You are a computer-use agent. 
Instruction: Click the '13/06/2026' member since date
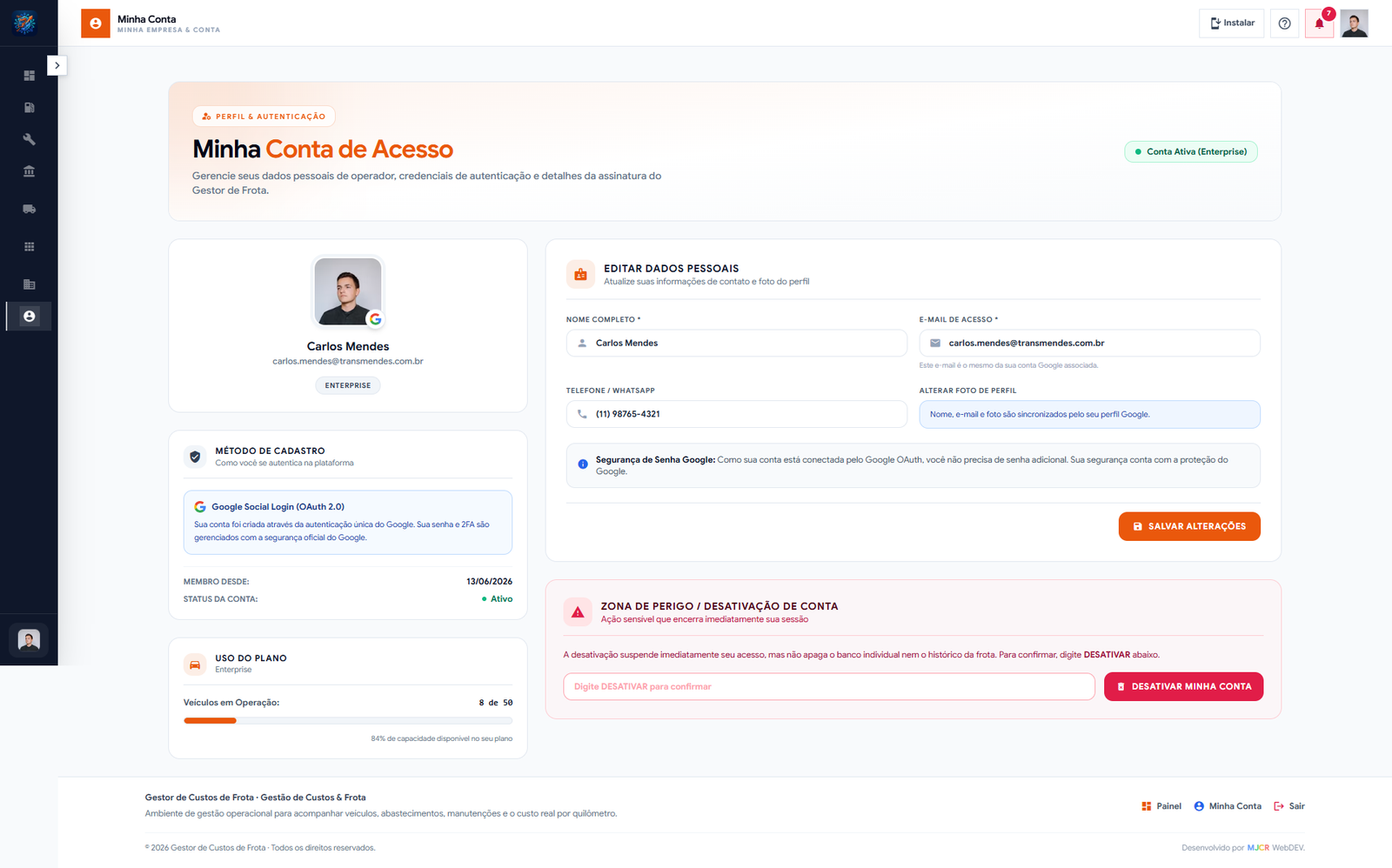(x=489, y=582)
